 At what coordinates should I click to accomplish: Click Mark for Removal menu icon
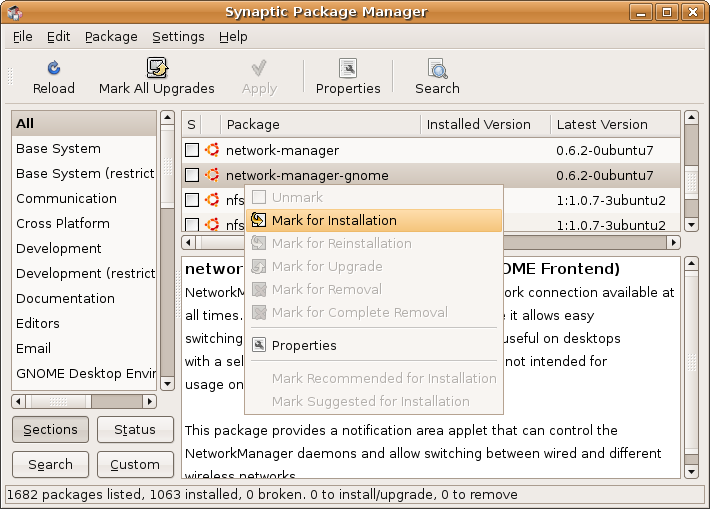(x=259, y=289)
